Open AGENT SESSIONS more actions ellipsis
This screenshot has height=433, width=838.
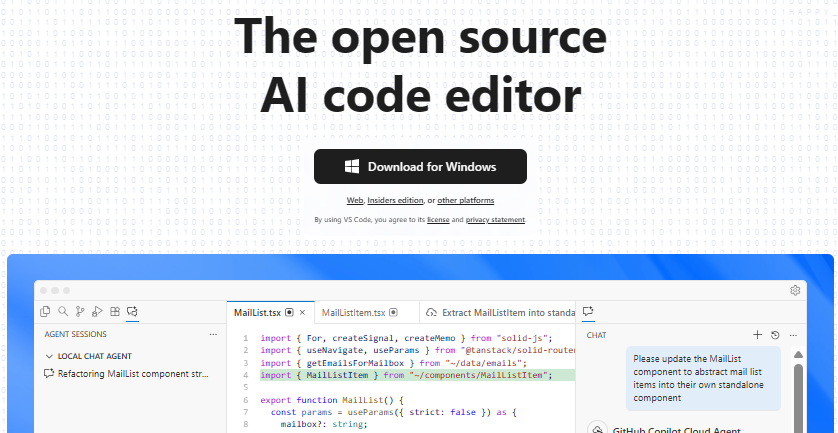(213, 334)
